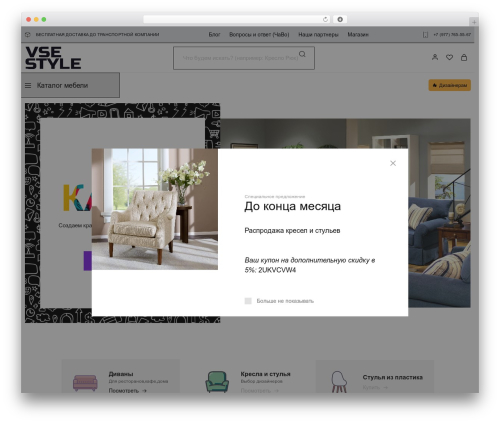Click "Посмотреть" under Диваны
This screenshot has height=423, width=500.
(x=127, y=390)
